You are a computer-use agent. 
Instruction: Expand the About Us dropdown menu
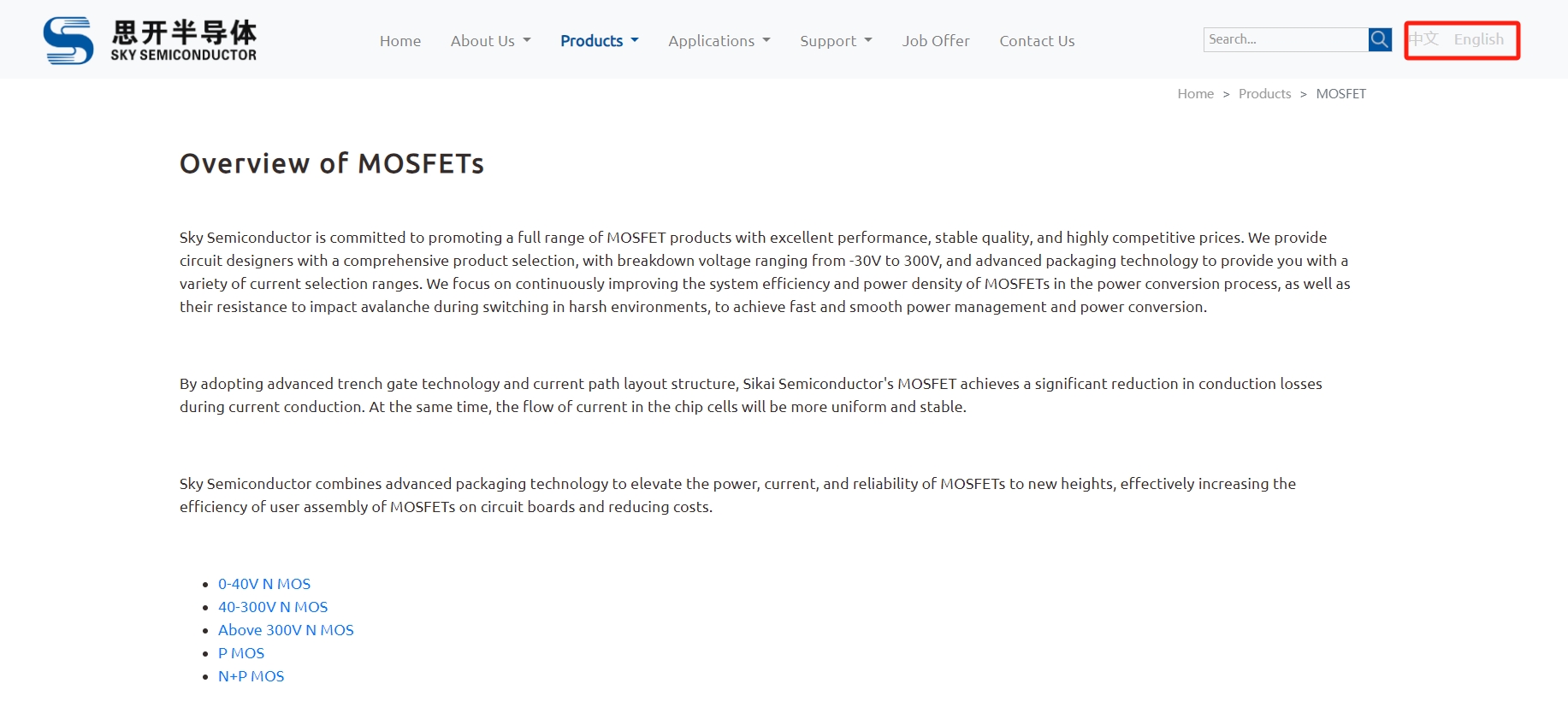(x=490, y=41)
